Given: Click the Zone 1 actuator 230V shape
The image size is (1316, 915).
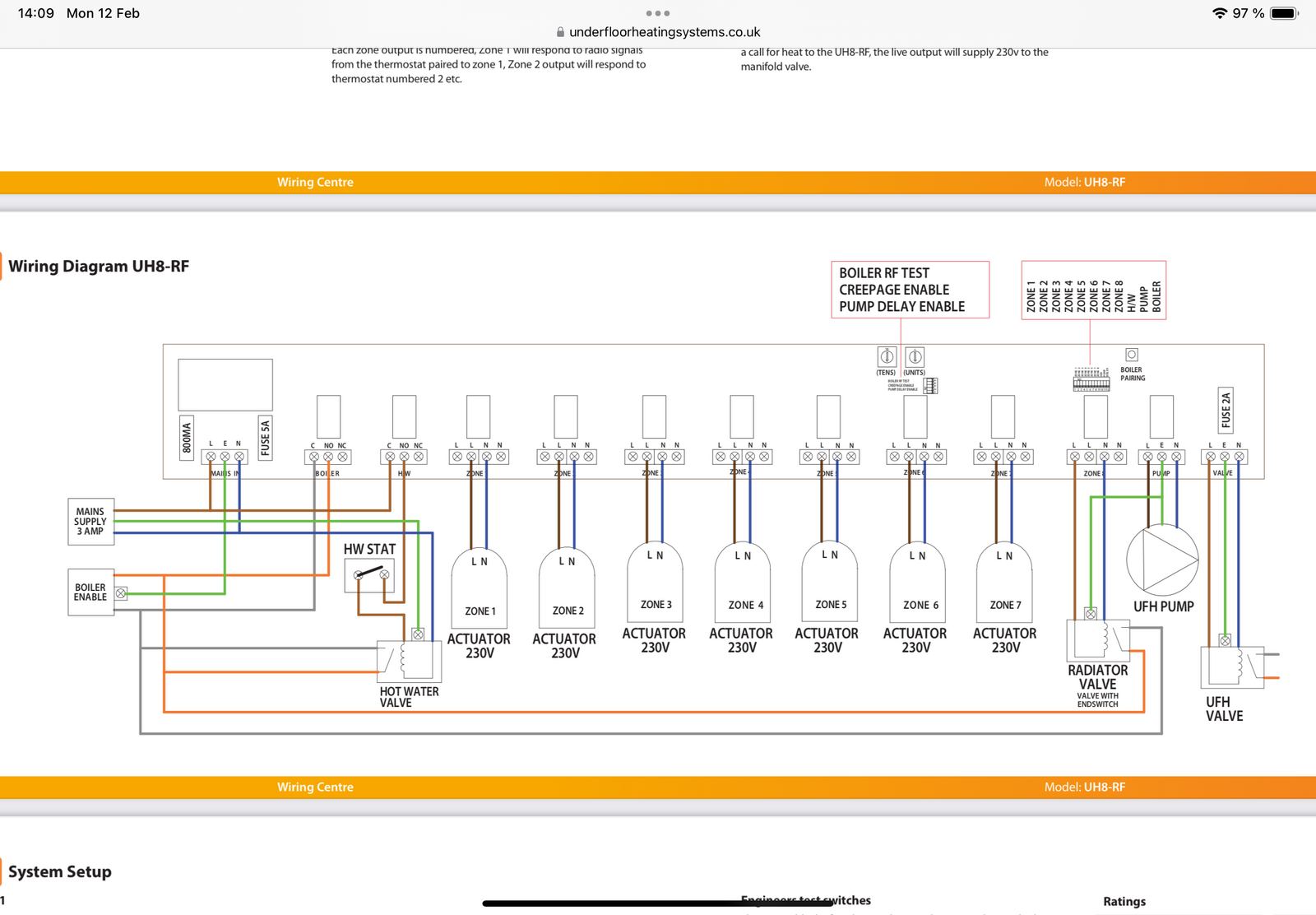Looking at the screenshot, I should [480, 588].
